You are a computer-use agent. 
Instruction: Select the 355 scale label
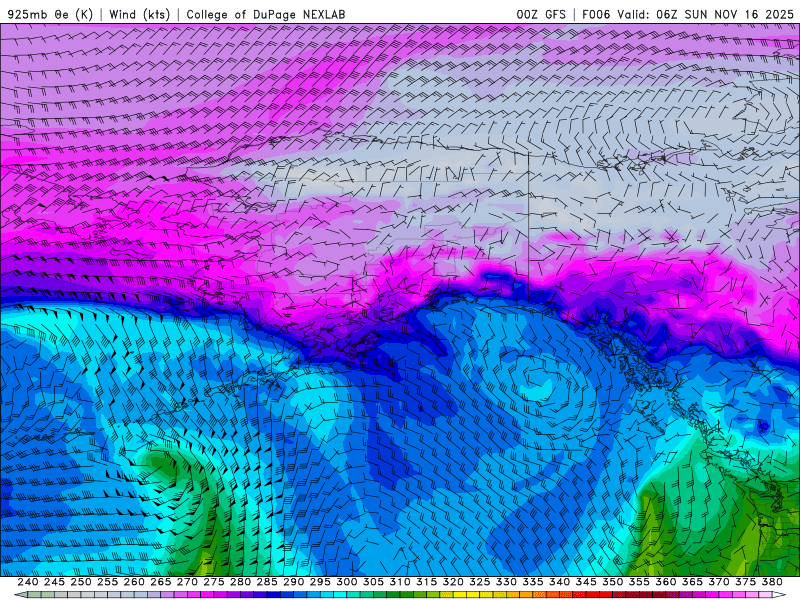[x=639, y=582]
